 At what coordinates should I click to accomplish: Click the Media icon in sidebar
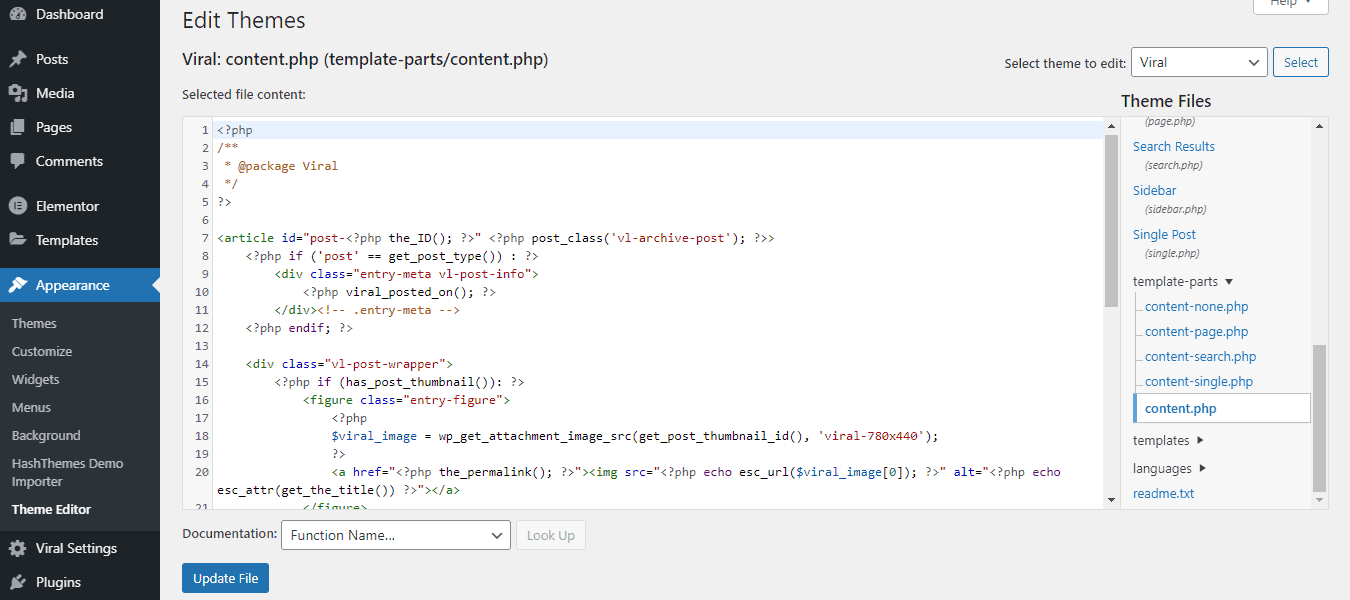click(18, 93)
